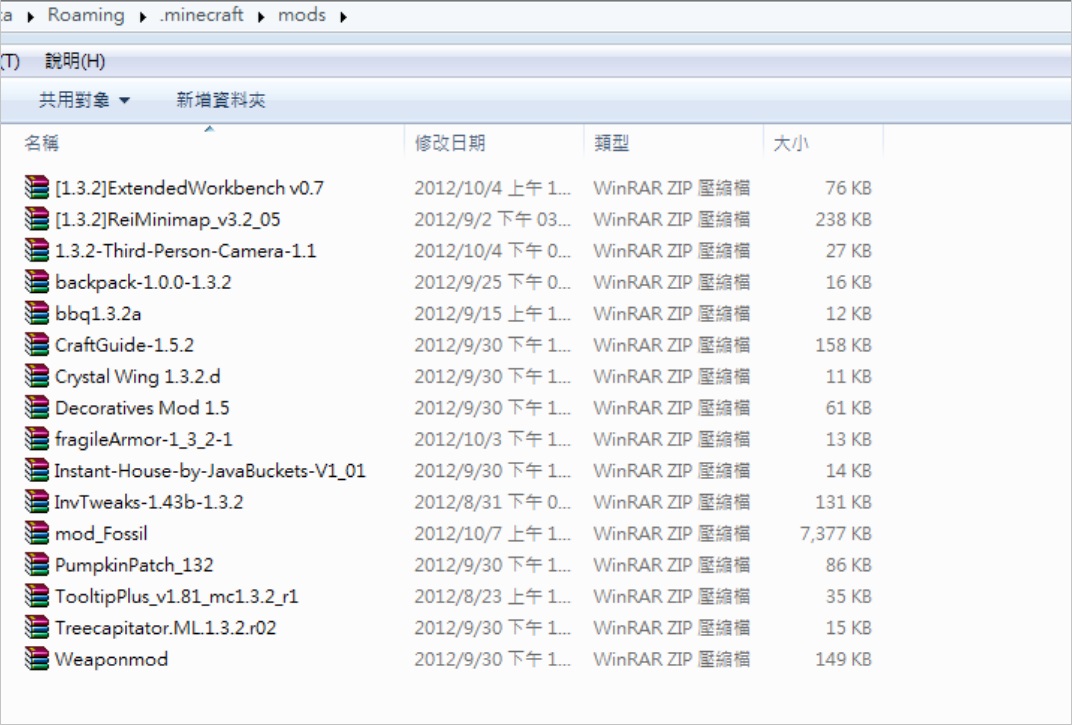This screenshot has width=1072, height=725.
Task: Click the 2012/10/7 date of mod_Fossil
Action: pos(492,534)
